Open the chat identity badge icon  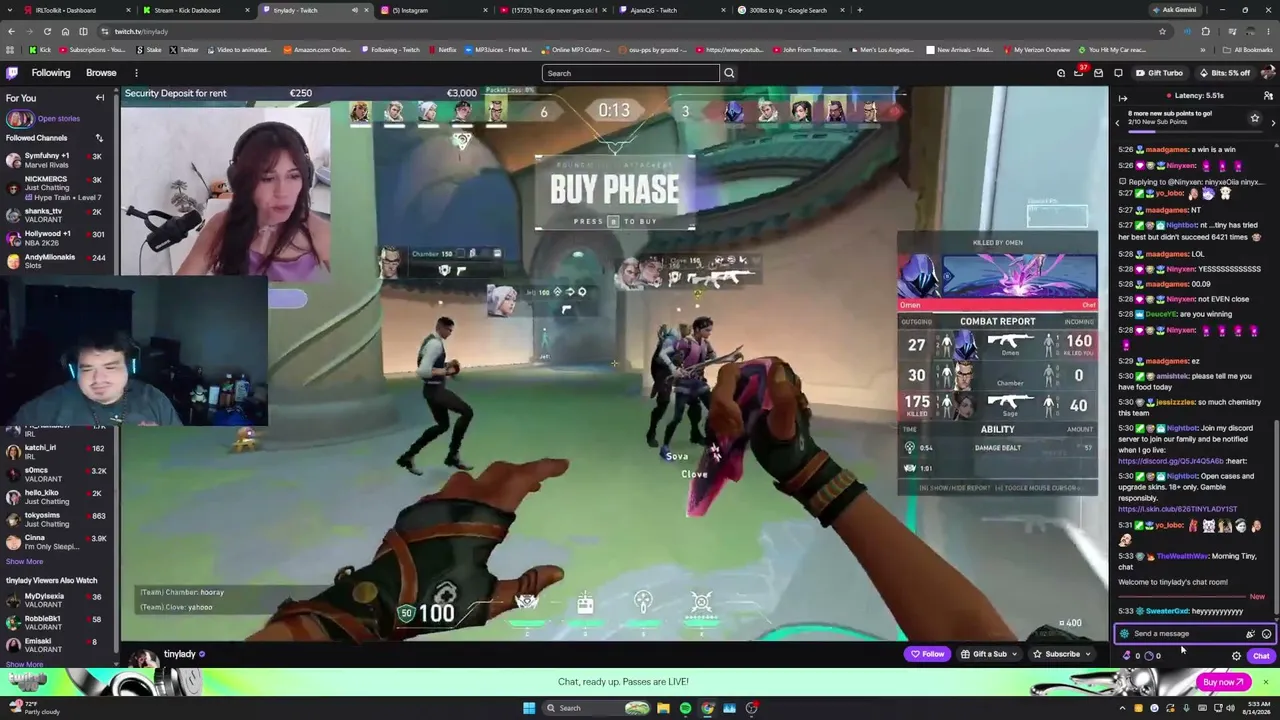[1124, 634]
